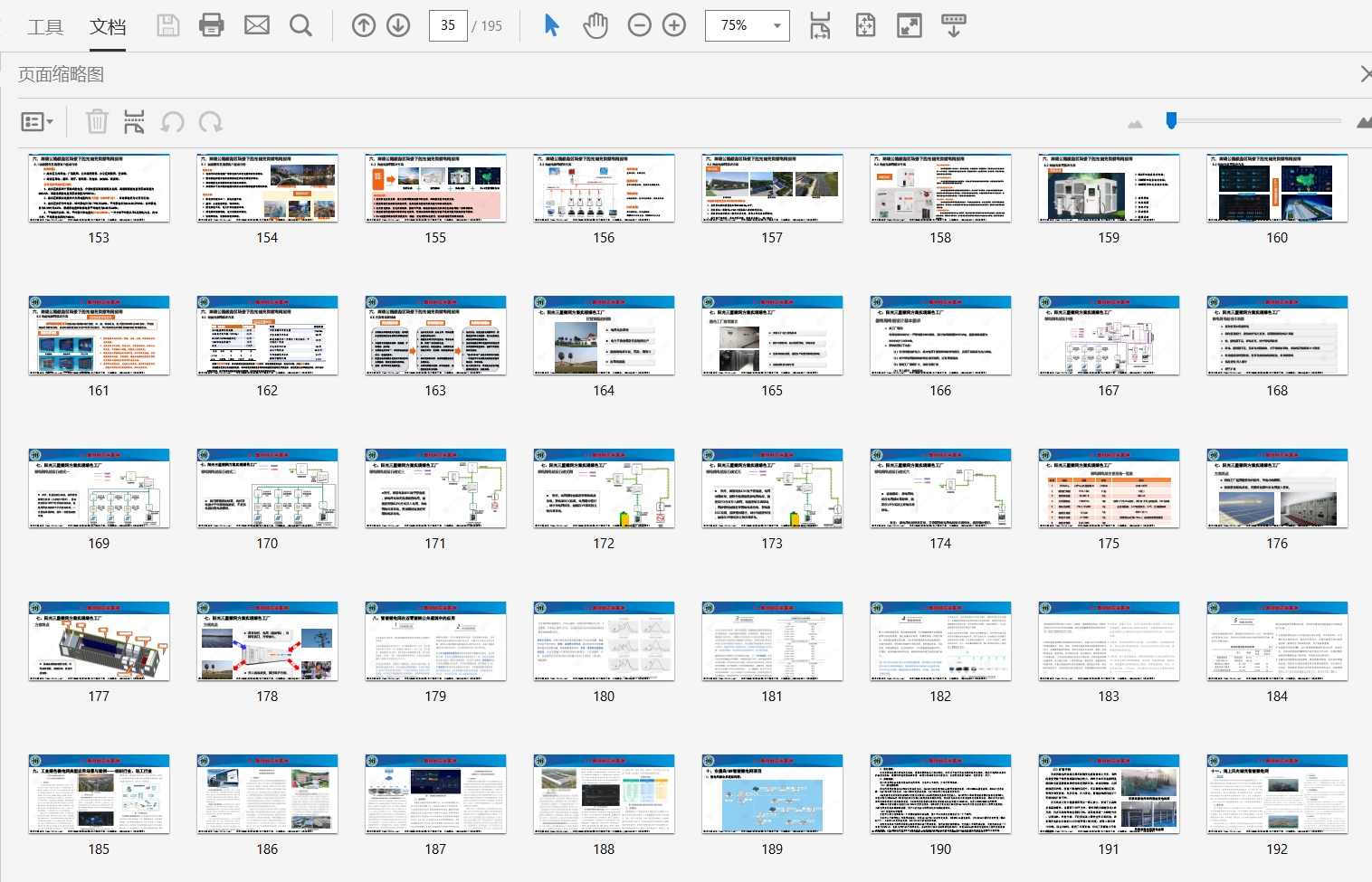Image resolution: width=1372 pixels, height=882 pixels.
Task: Rotate pages clockwise
Action: tap(211, 121)
